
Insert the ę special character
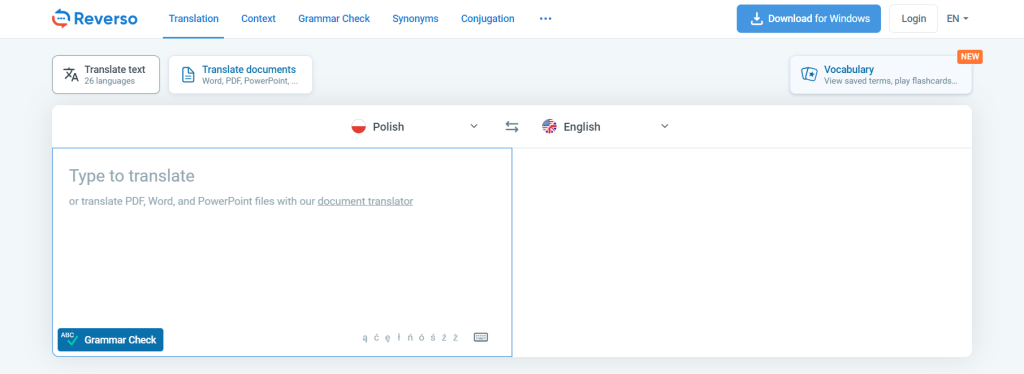[x=387, y=338]
